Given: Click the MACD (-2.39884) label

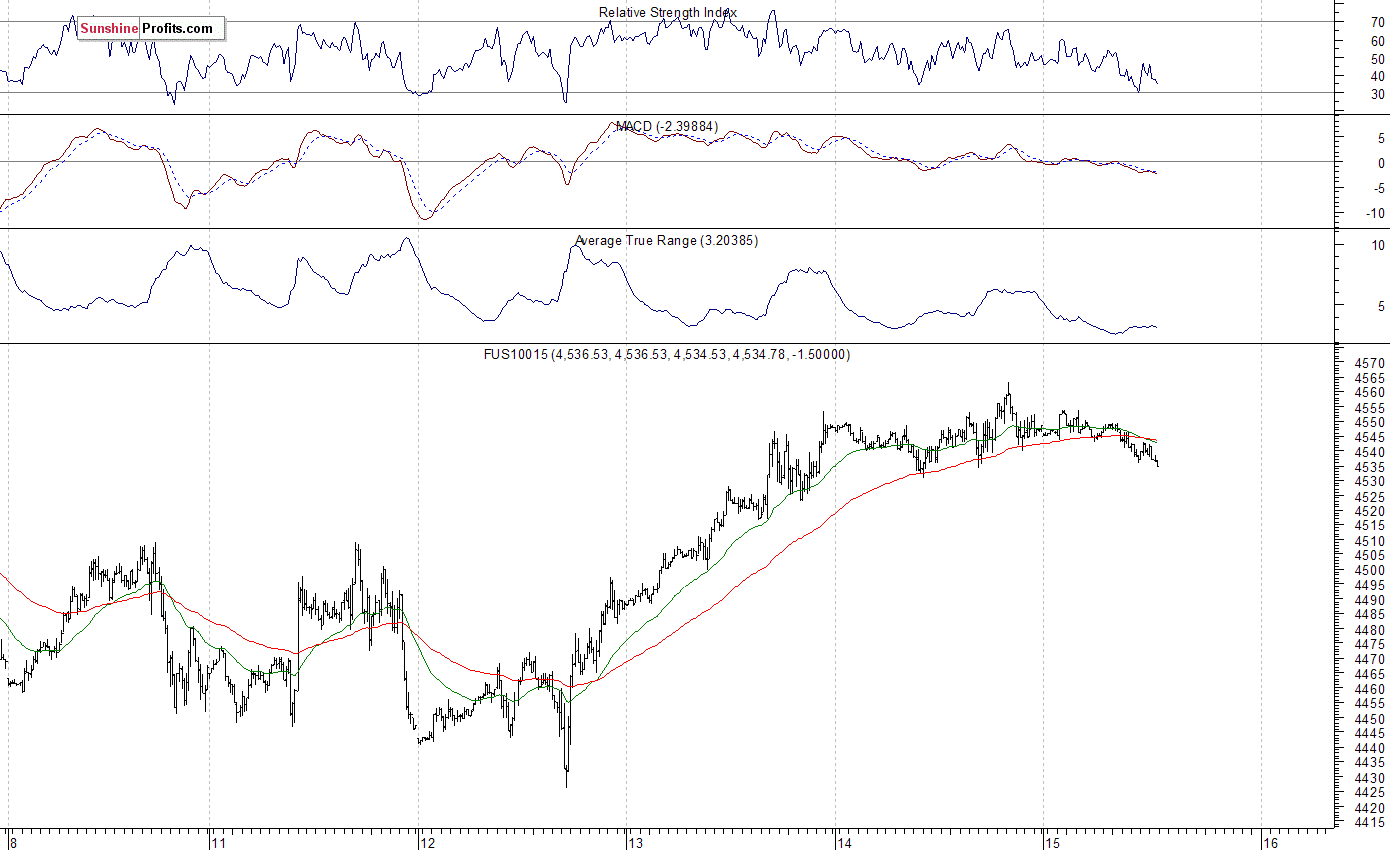Looking at the screenshot, I should (667, 126).
